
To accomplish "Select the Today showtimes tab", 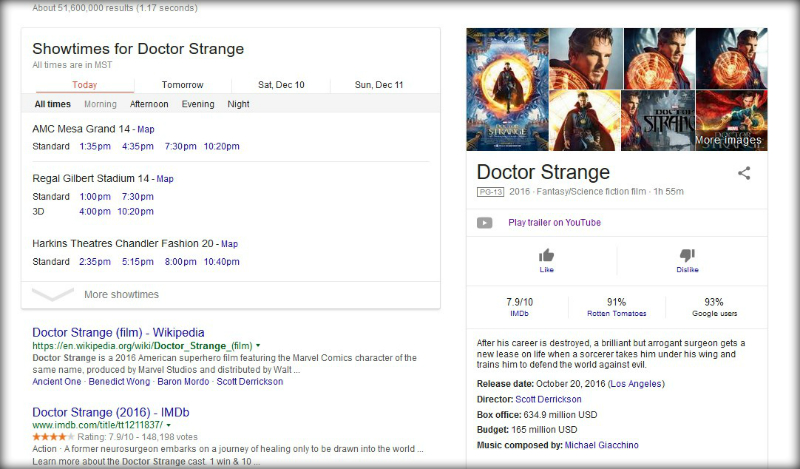I will [x=85, y=85].
